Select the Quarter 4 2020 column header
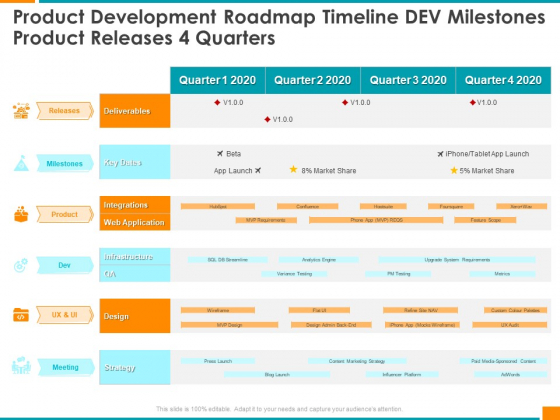The image size is (560, 420). pos(503,80)
